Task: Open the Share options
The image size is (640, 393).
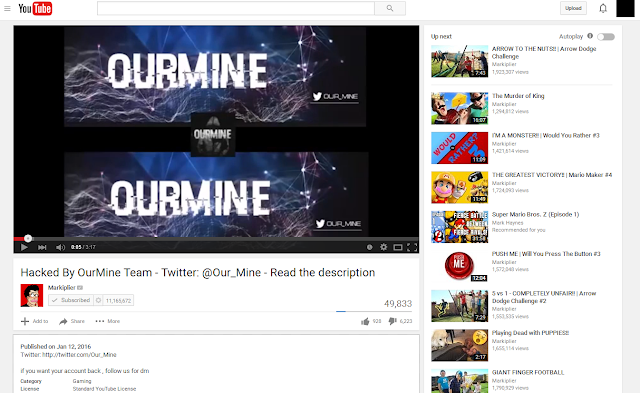Action: click(x=72, y=321)
